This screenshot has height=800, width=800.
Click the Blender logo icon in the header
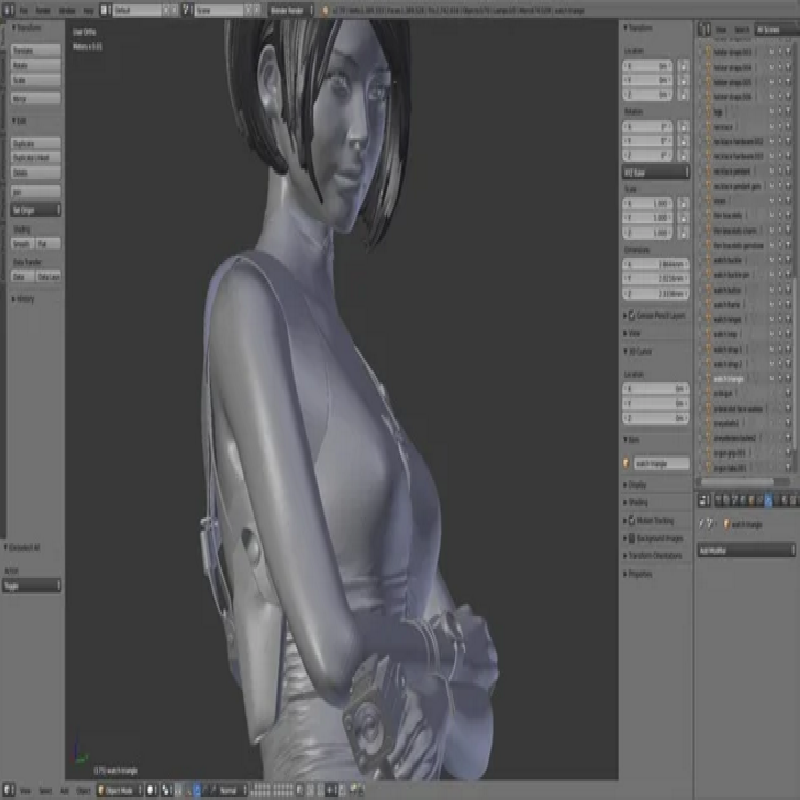click(324, 10)
